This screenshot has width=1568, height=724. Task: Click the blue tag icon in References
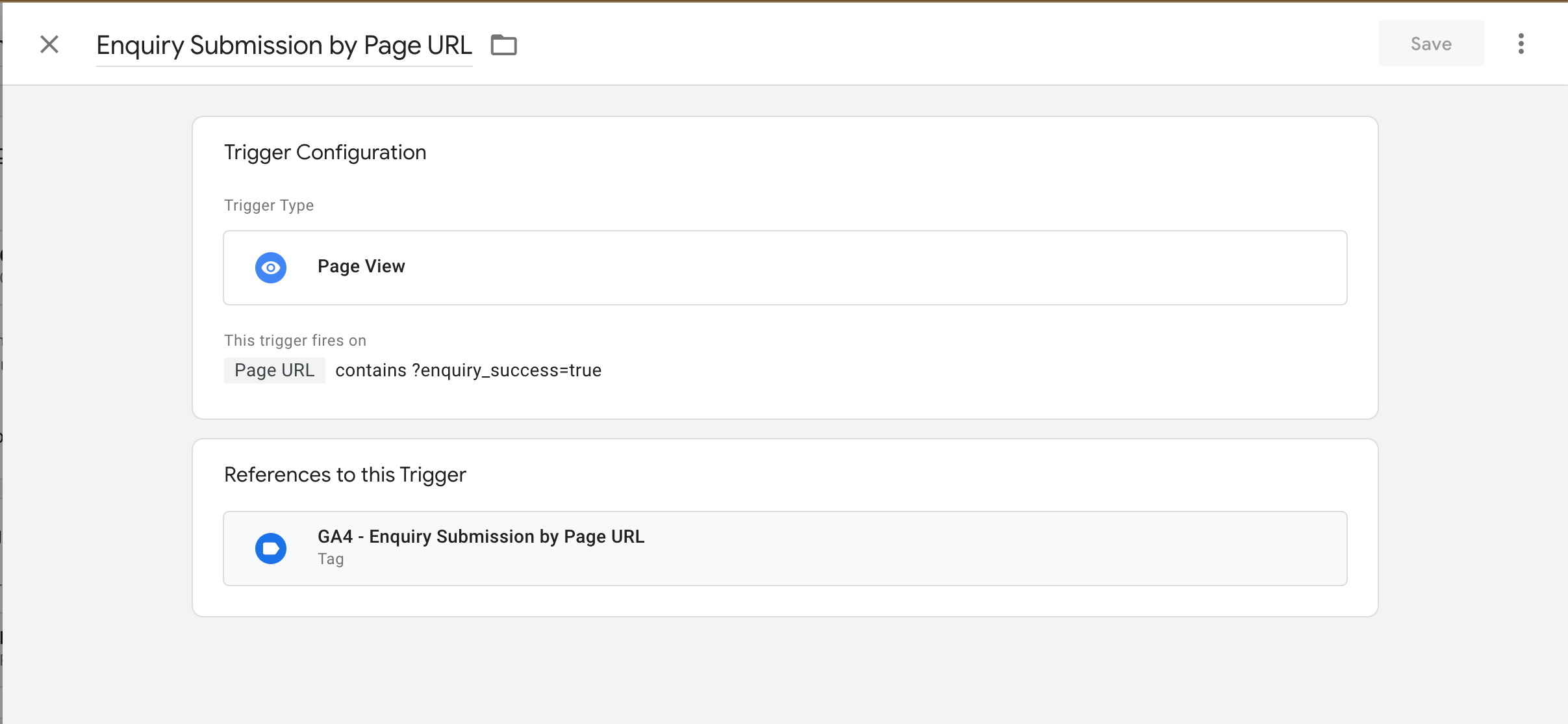point(271,548)
